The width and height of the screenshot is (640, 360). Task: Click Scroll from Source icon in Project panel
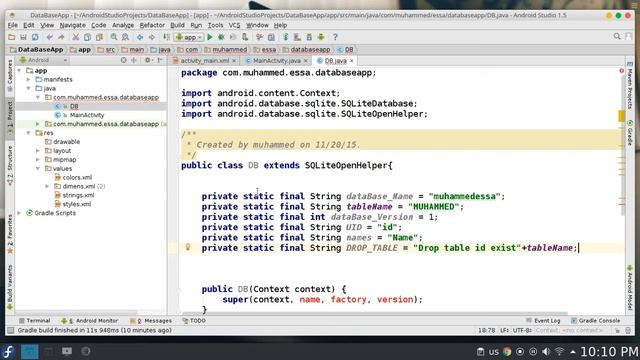123,60
